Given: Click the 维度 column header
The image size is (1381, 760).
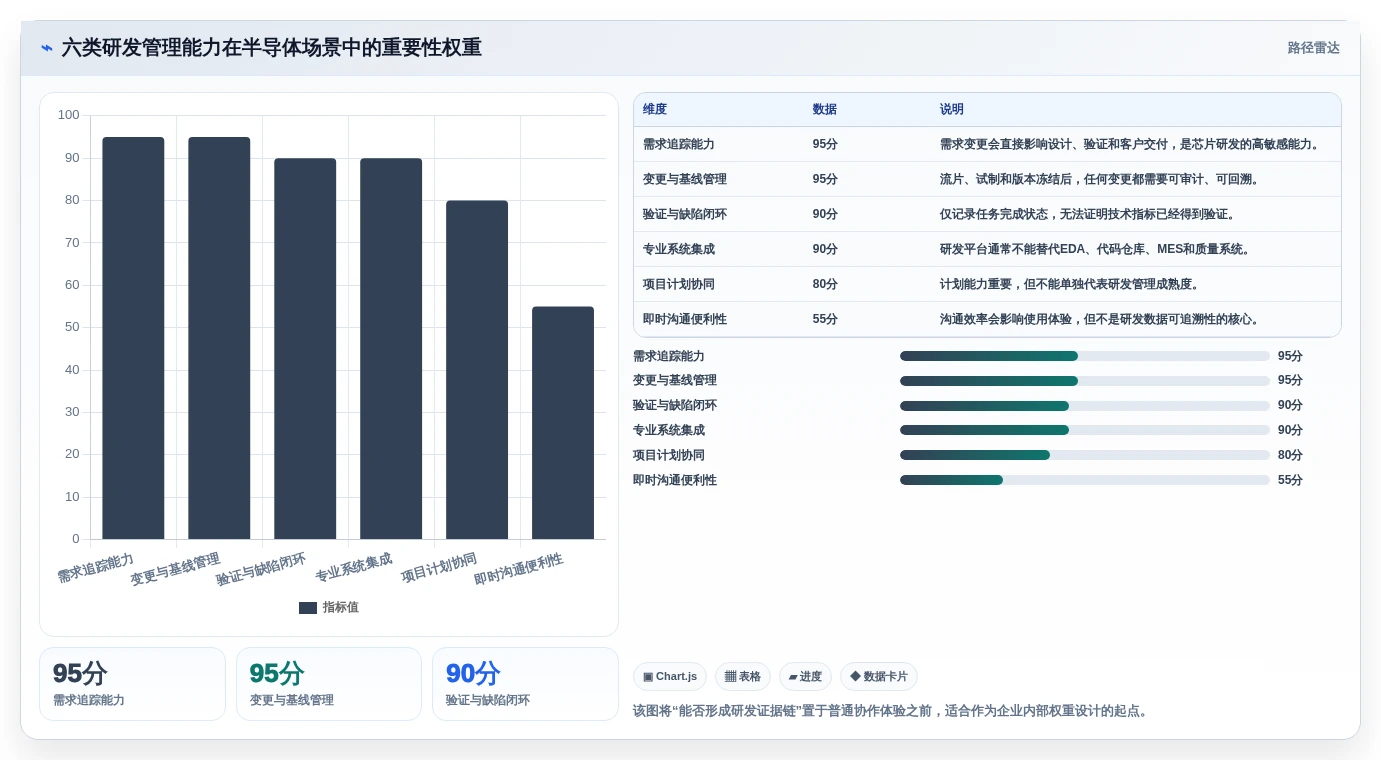Looking at the screenshot, I should (x=655, y=110).
